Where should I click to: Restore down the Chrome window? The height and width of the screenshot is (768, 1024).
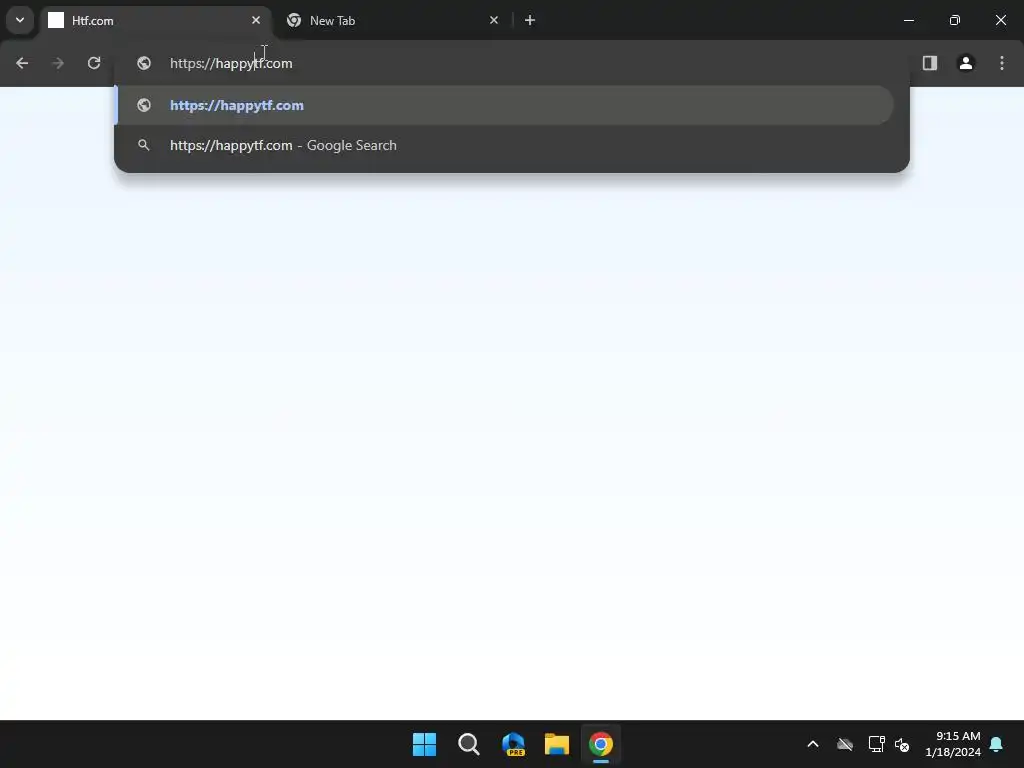point(955,20)
